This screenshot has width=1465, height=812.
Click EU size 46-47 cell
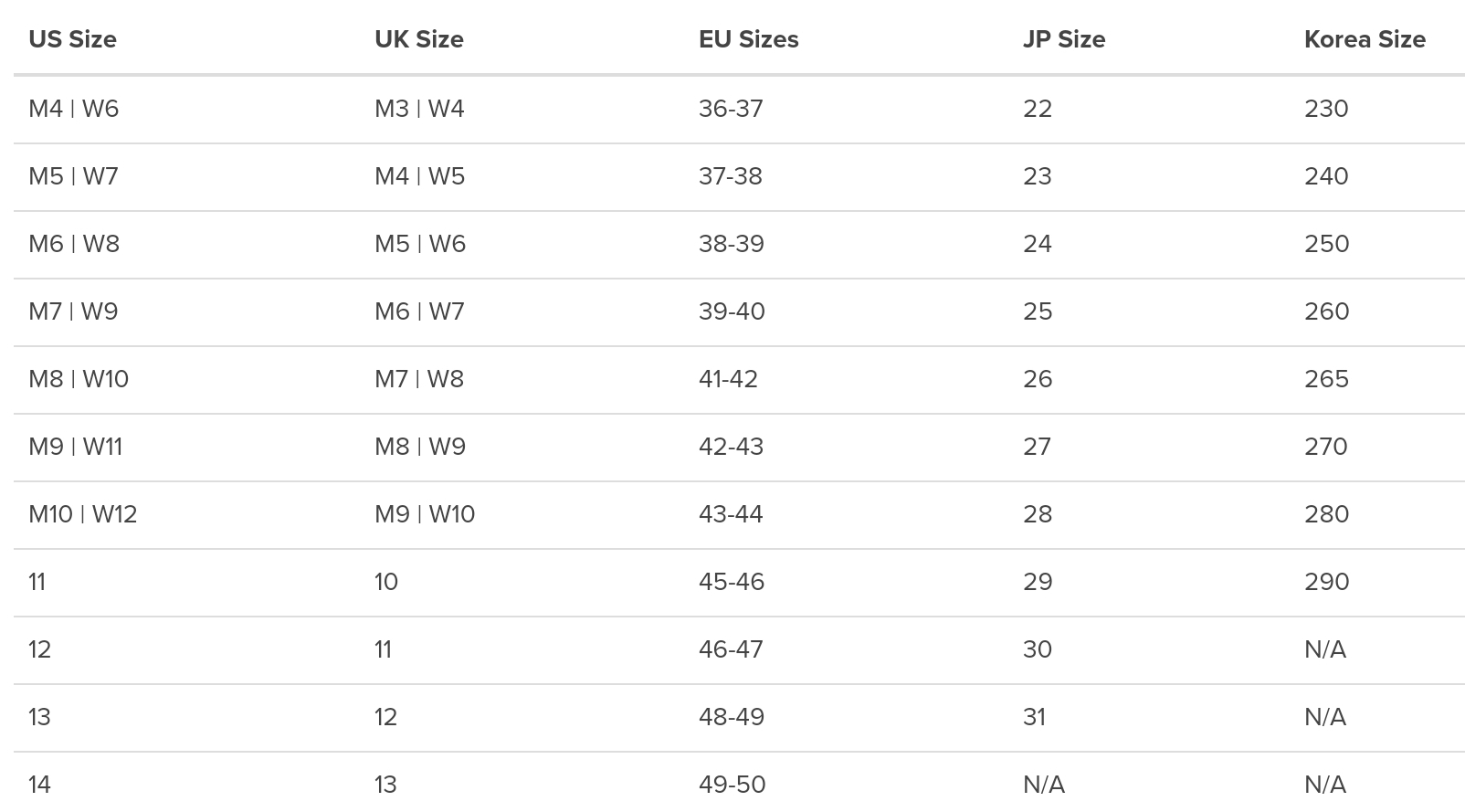tap(731, 649)
